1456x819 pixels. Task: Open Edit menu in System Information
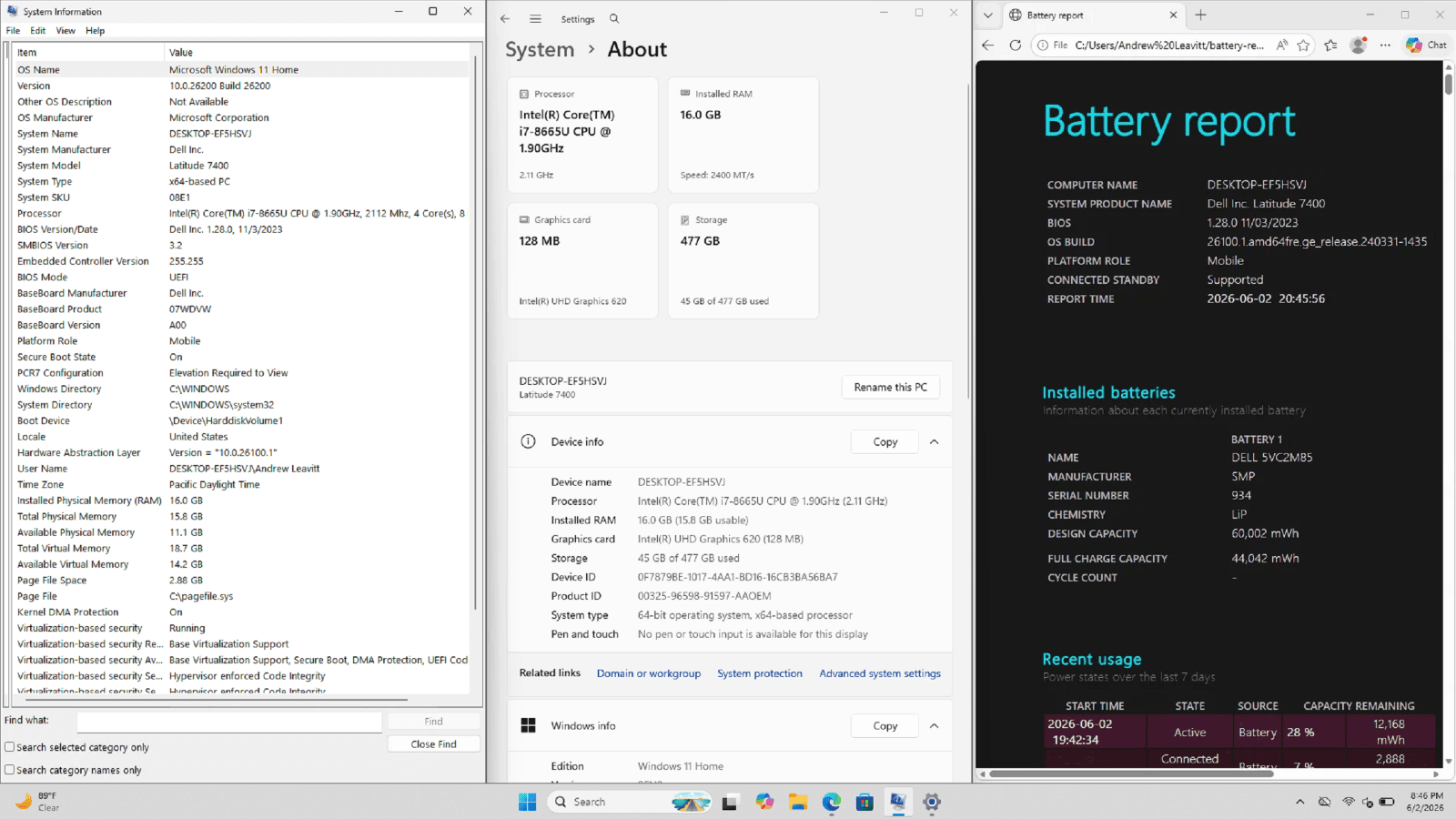(x=37, y=30)
